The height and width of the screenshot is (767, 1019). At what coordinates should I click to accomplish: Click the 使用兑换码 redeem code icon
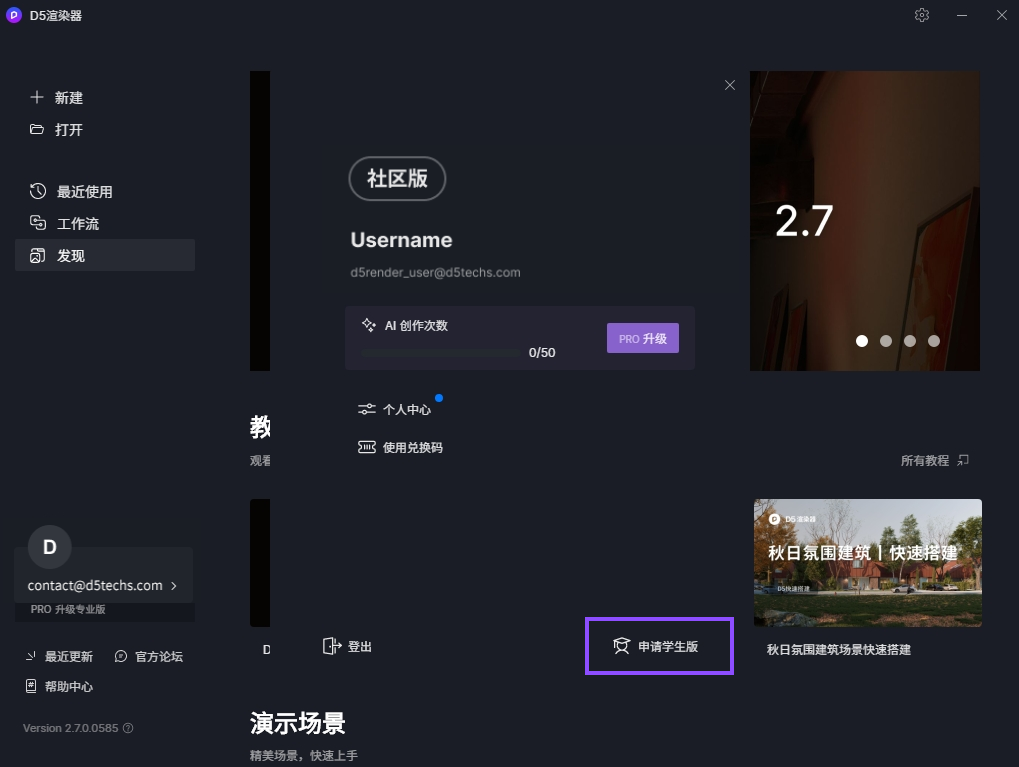(x=368, y=447)
